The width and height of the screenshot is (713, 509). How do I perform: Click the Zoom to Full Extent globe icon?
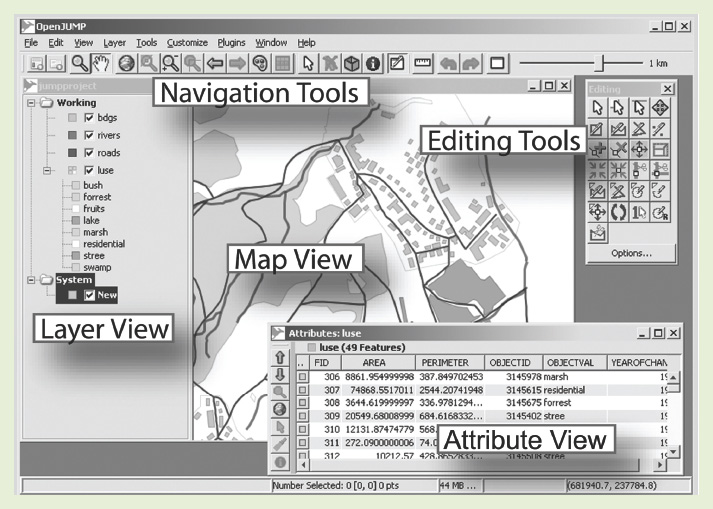(x=128, y=63)
